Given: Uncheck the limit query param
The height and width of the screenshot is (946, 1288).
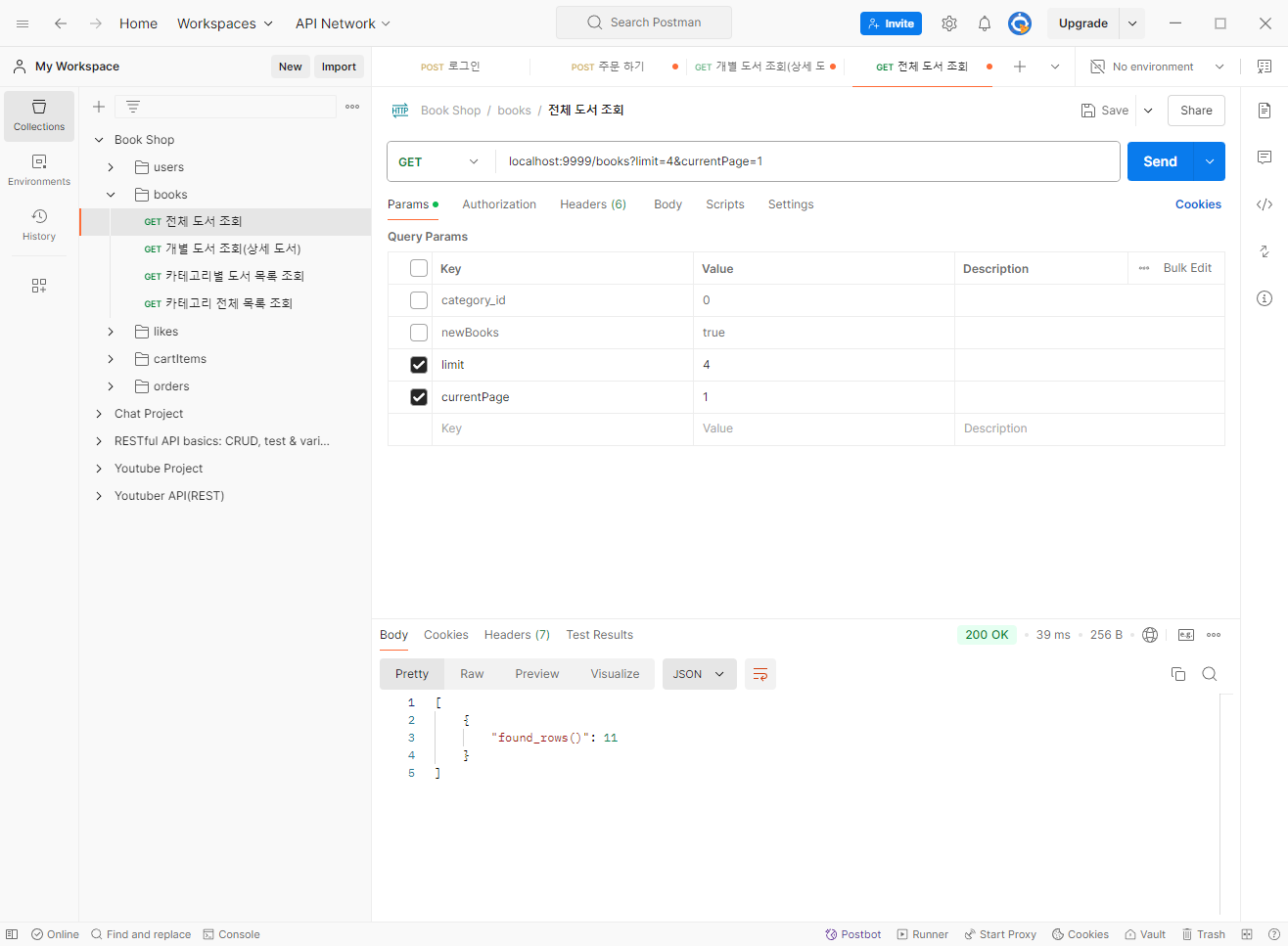Looking at the screenshot, I should (419, 365).
